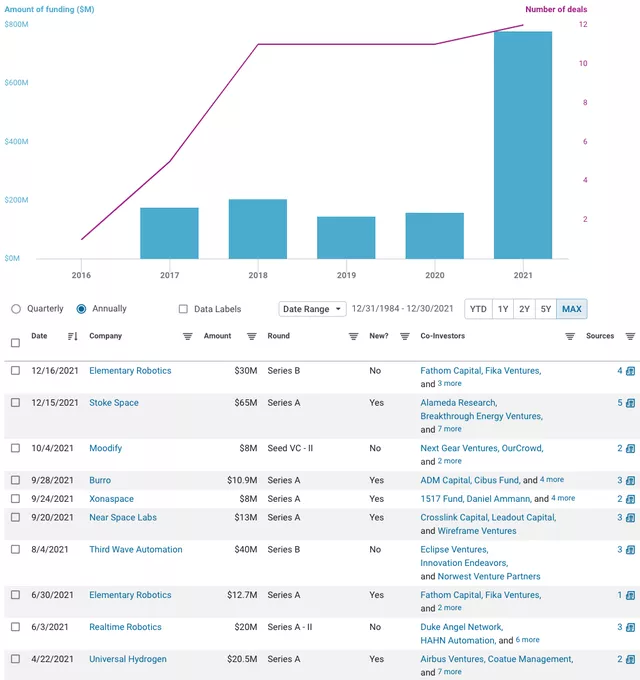Check the Moodify row checkbox
This screenshot has height=680, width=640.
(16, 448)
